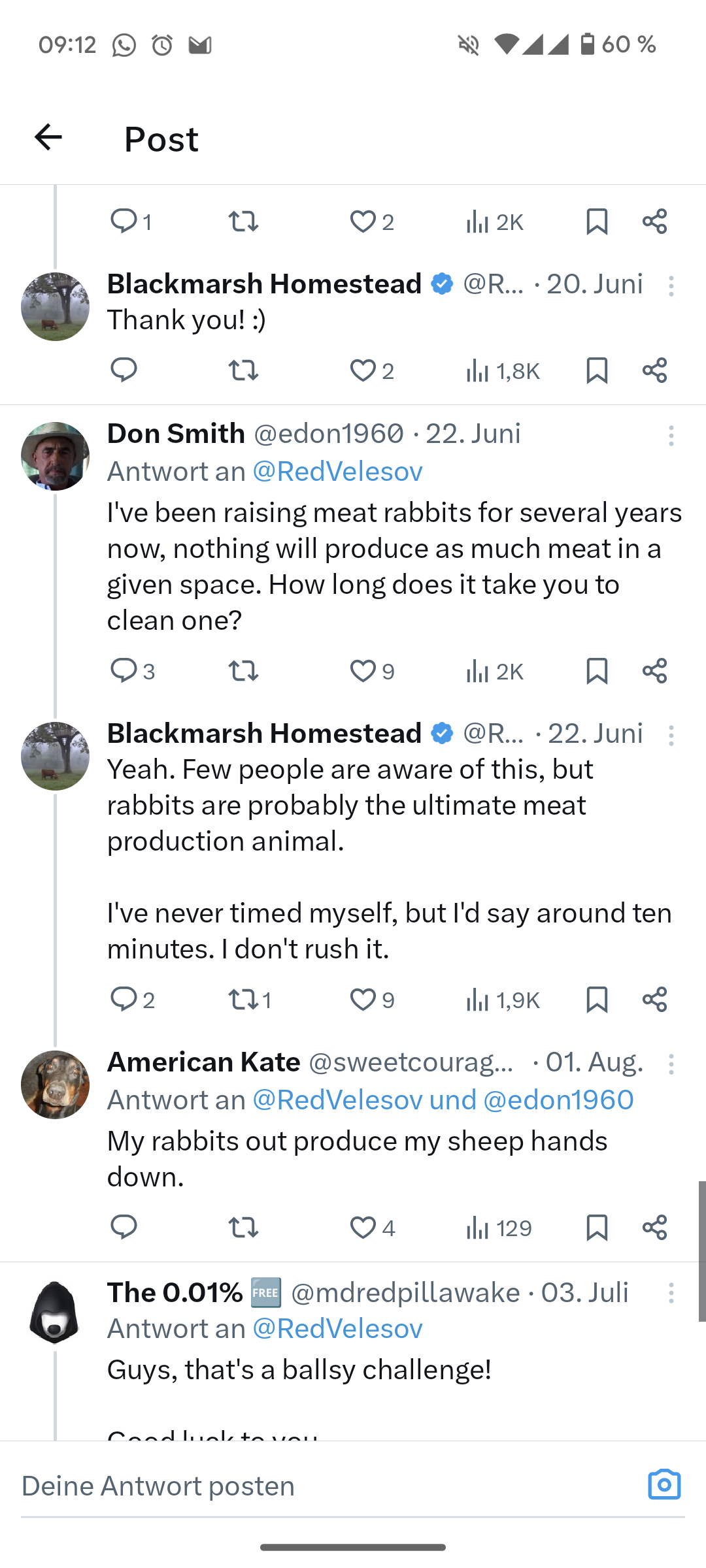Repost Blackmarsh Homestead's 'Thank you!' reply

pos(243,370)
